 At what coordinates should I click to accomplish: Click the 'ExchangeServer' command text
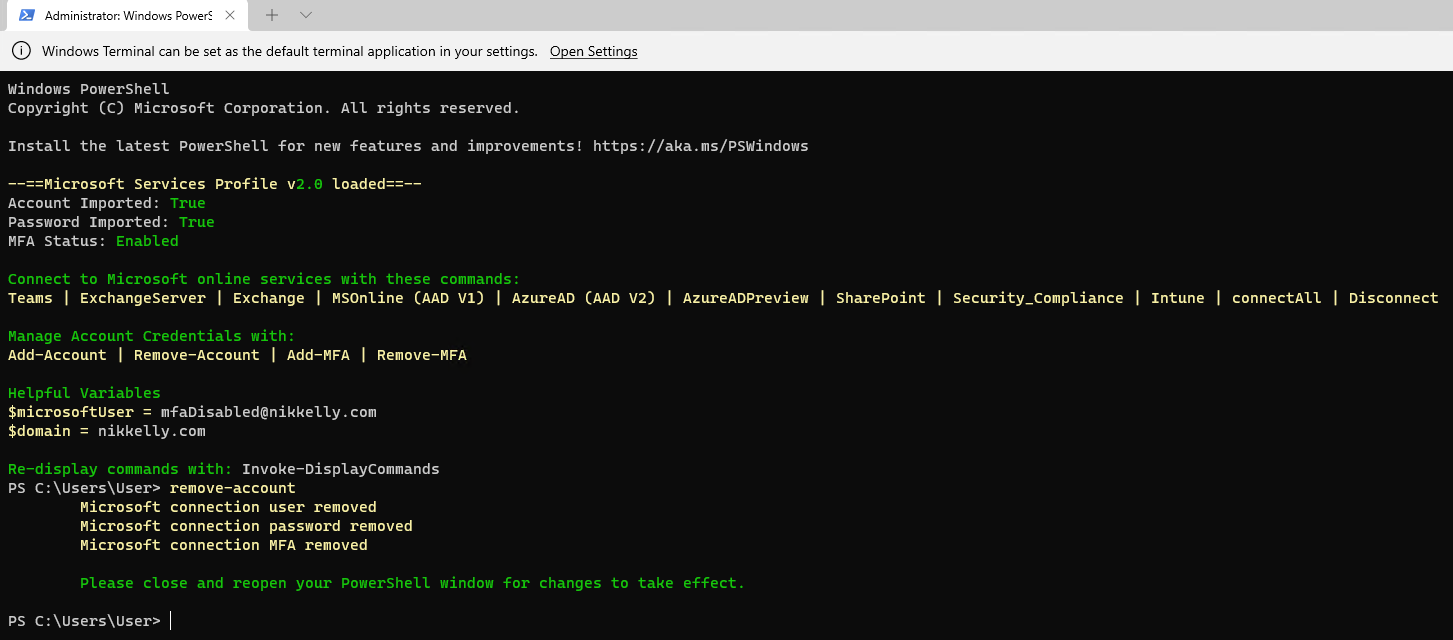[143, 298]
